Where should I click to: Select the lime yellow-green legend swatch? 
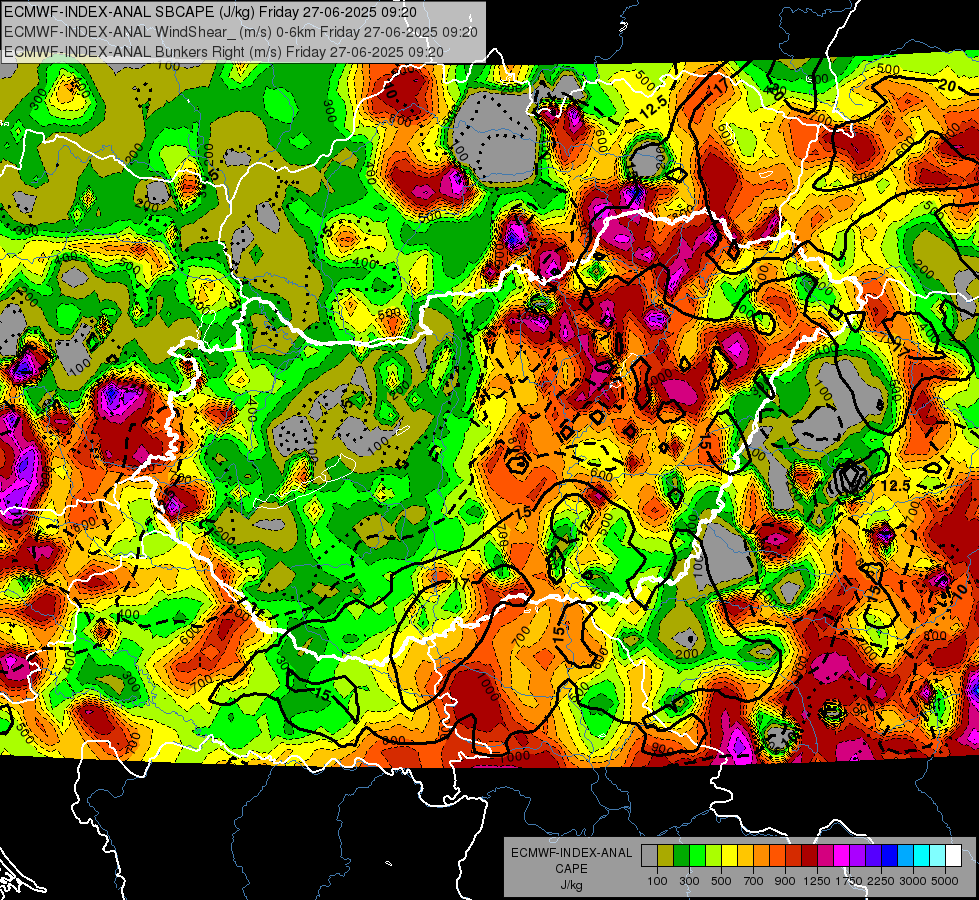[x=714, y=856]
